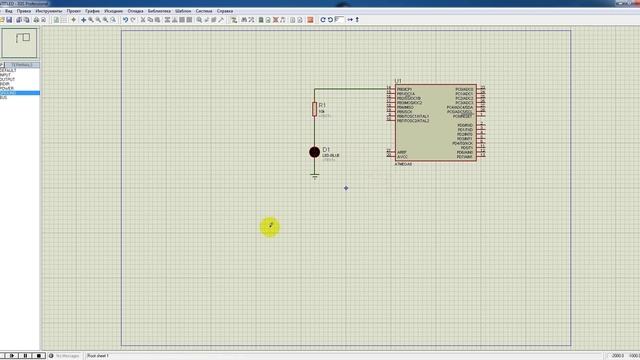Screen dimensions: 640x360
Task: Open the Исходник menu
Action: (x=113, y=11)
